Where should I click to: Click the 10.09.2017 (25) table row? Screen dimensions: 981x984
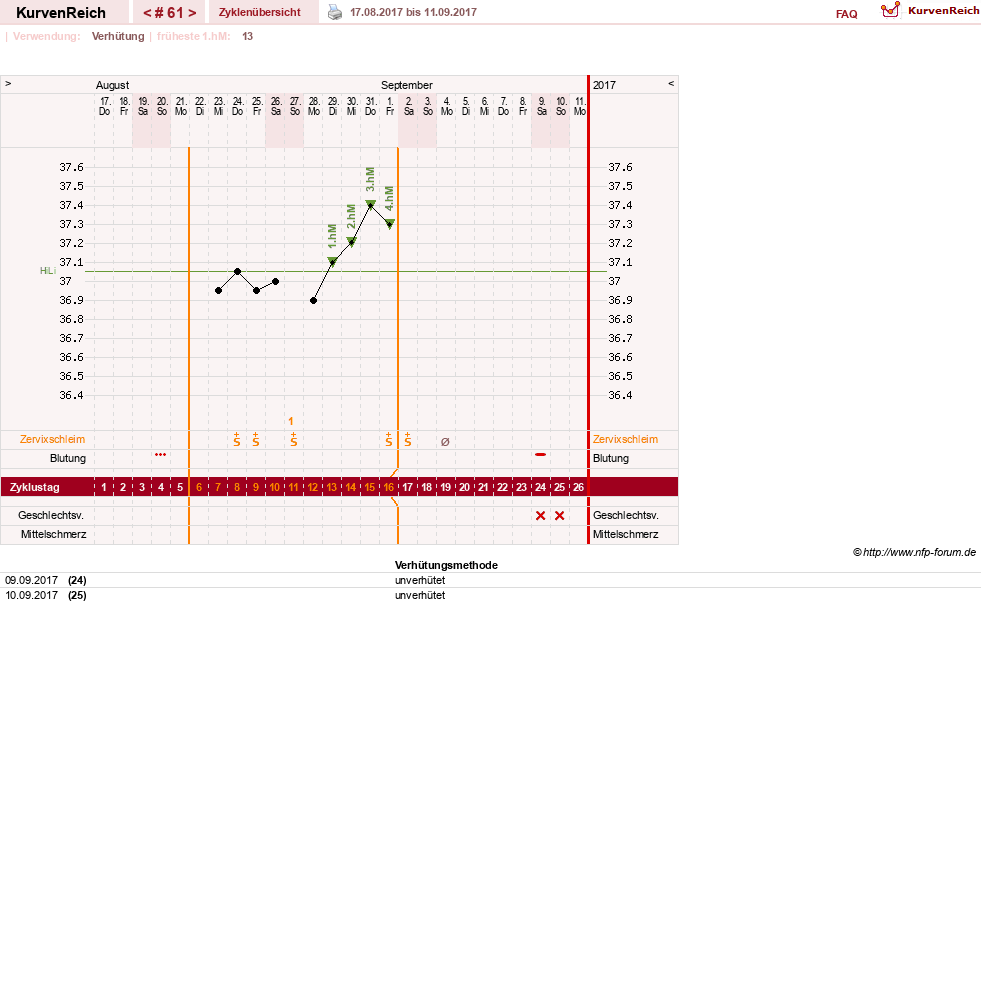tap(490, 596)
